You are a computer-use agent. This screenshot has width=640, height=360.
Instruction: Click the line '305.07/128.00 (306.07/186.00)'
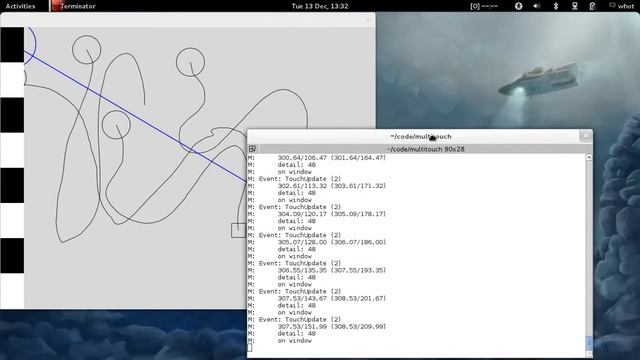tap(331, 242)
